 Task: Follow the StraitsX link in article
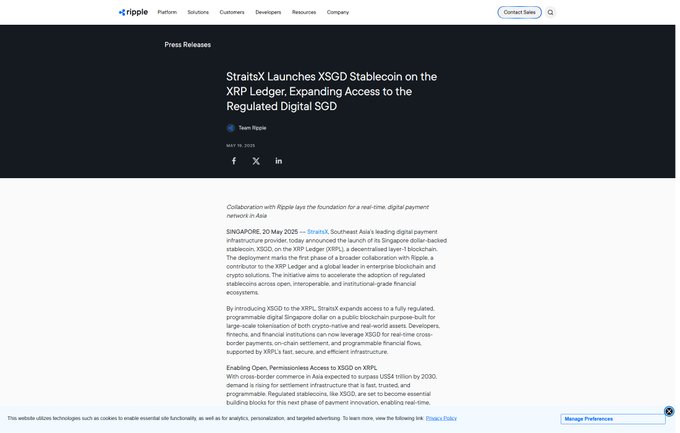(317, 232)
